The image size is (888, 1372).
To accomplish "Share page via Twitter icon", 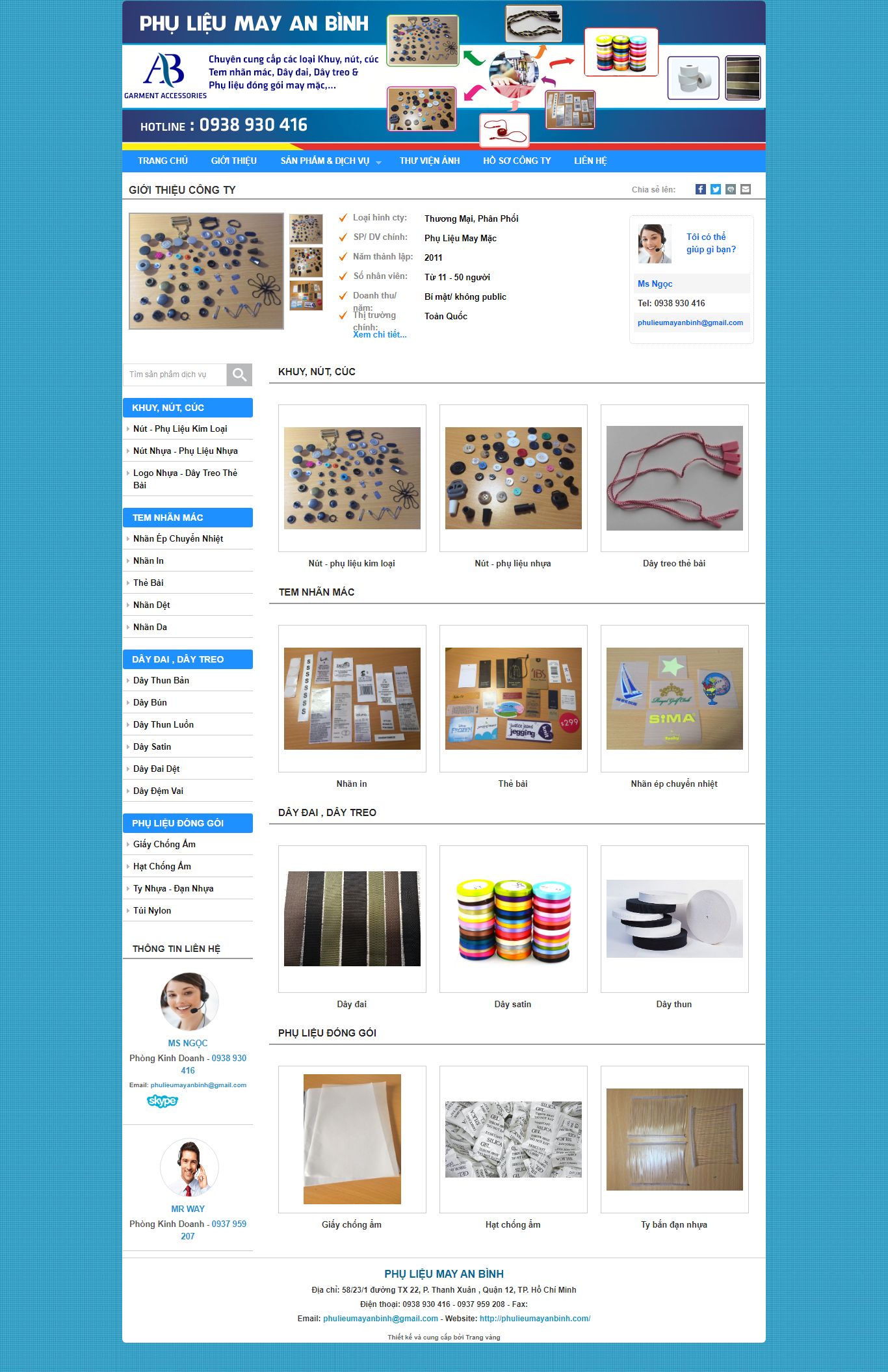I will coord(715,189).
